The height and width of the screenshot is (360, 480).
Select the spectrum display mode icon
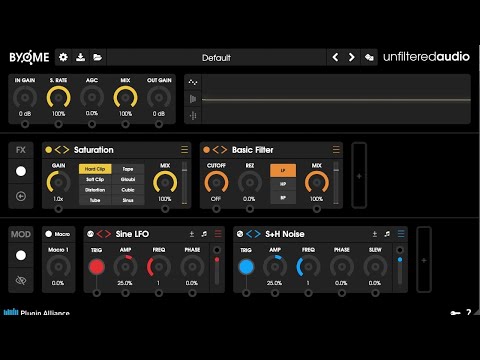tap(193, 116)
